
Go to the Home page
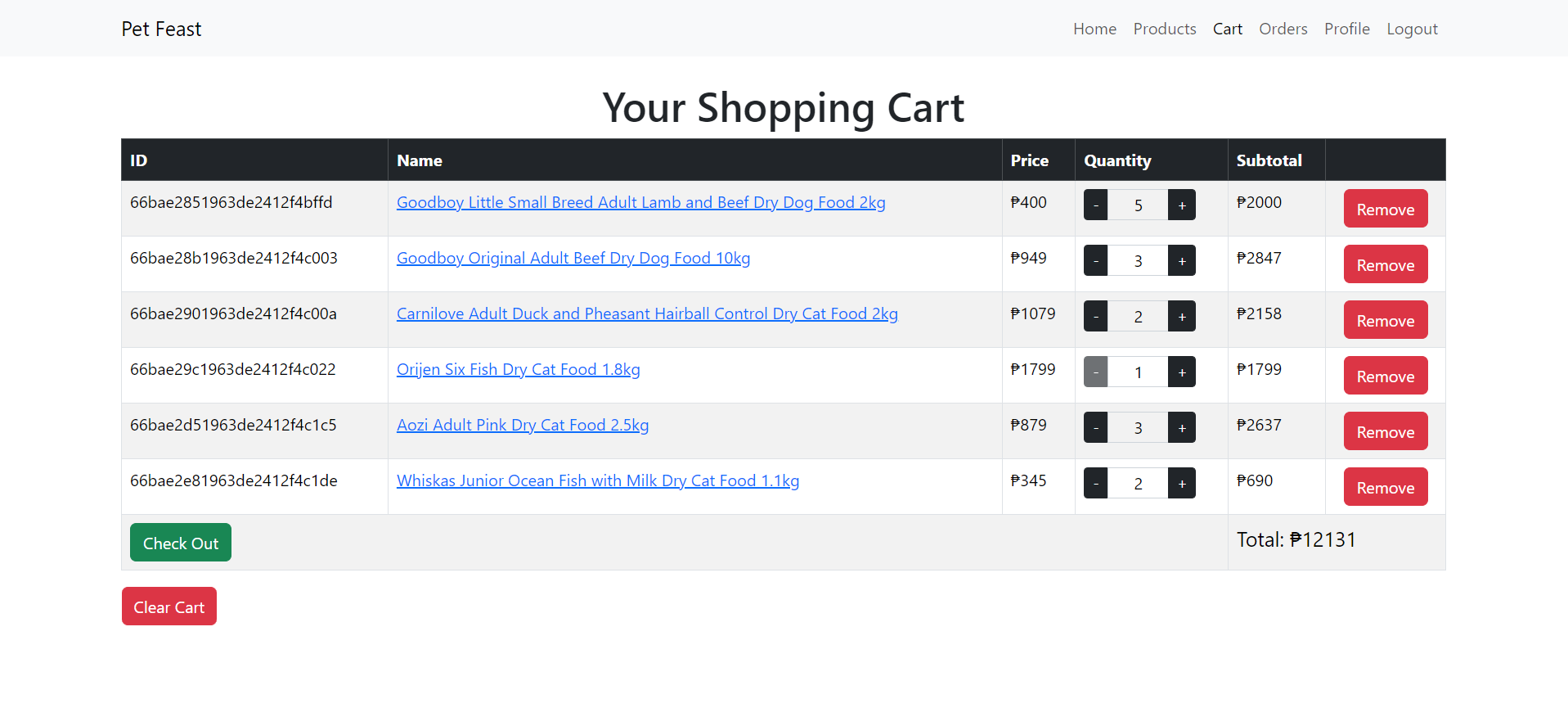[1094, 29]
